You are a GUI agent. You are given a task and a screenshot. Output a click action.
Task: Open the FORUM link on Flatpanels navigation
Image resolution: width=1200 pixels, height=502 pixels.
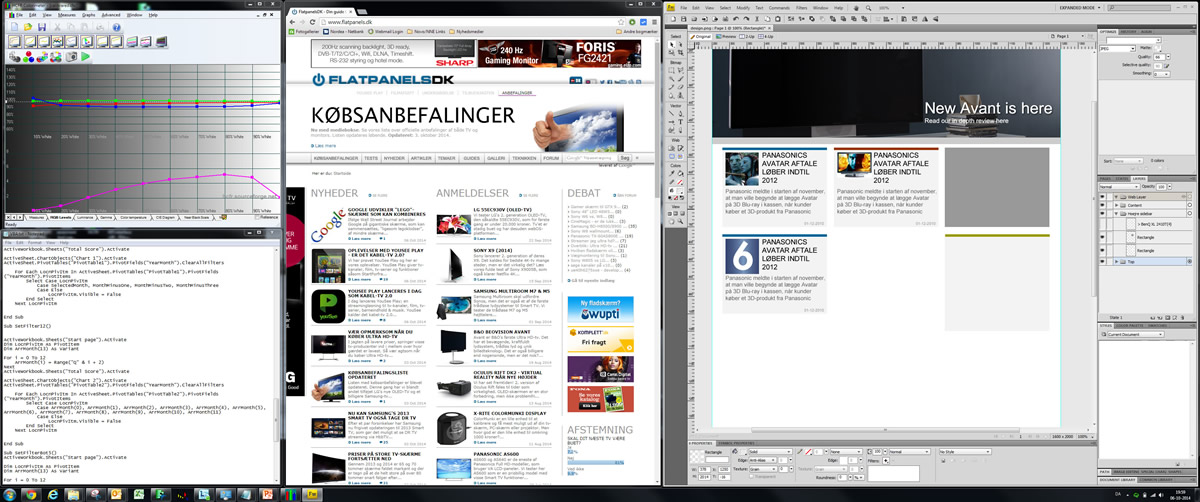click(x=551, y=158)
